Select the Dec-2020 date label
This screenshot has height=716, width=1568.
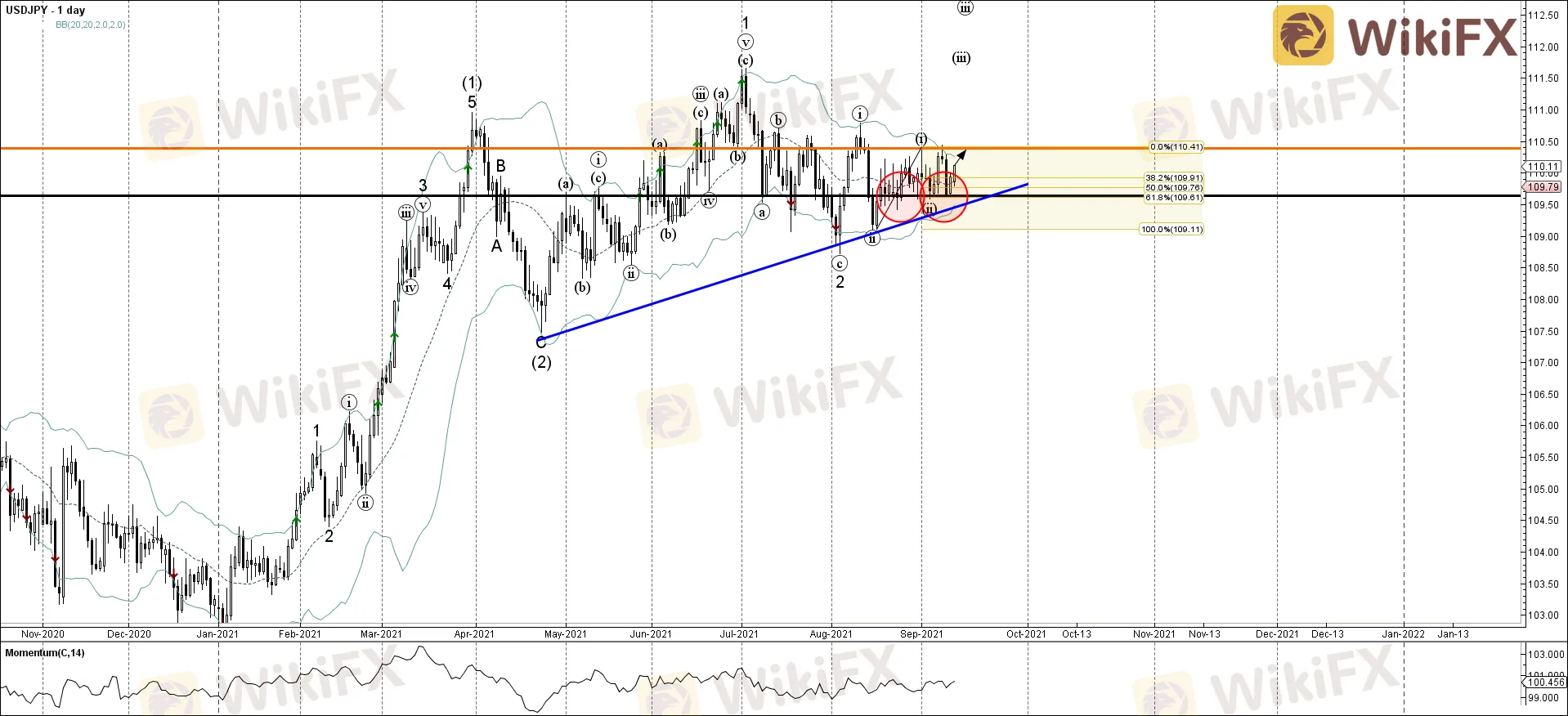pyautogui.click(x=129, y=634)
